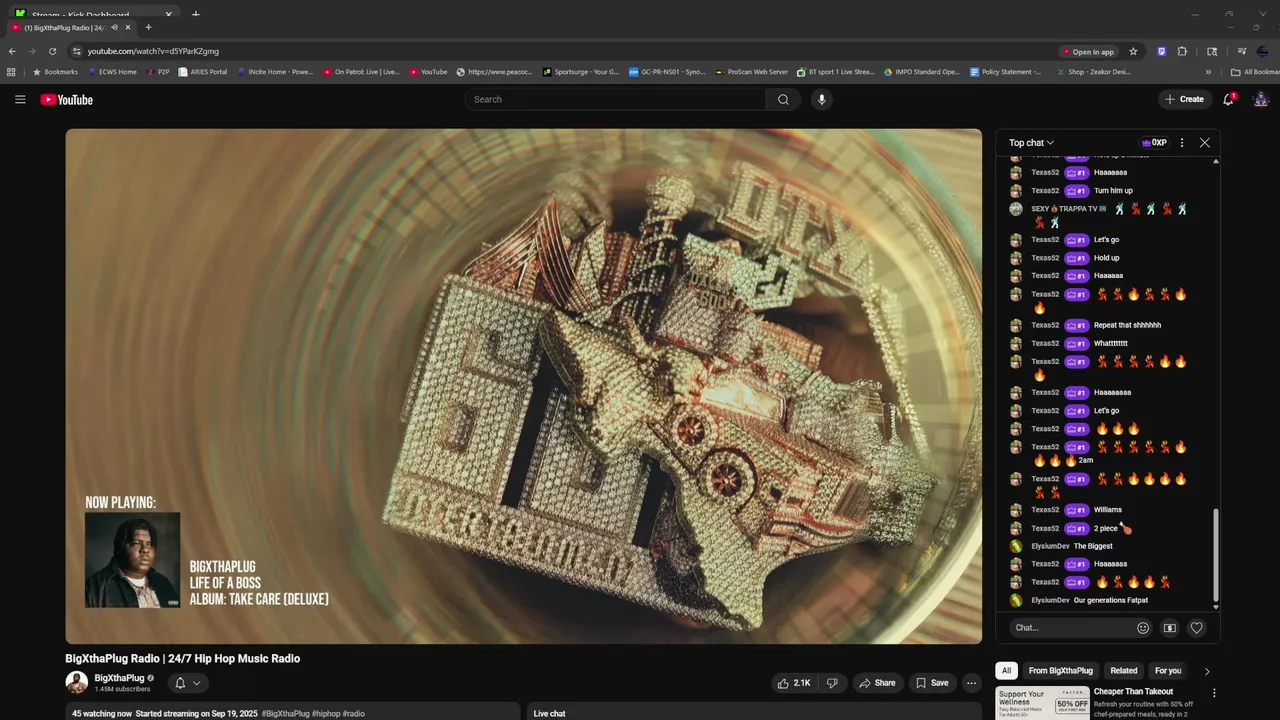
Task: Click Open in app in address bar
Action: pos(1088,52)
